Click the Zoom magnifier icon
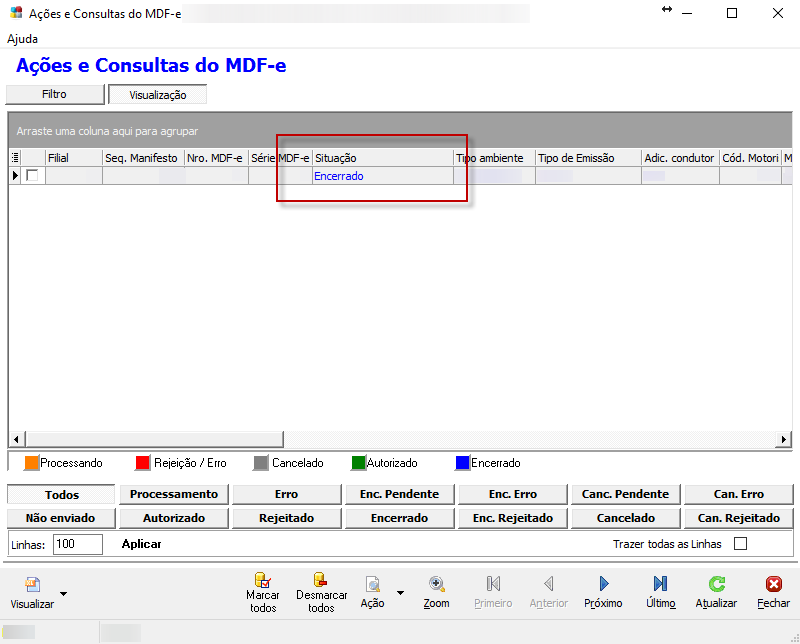 click(436, 584)
